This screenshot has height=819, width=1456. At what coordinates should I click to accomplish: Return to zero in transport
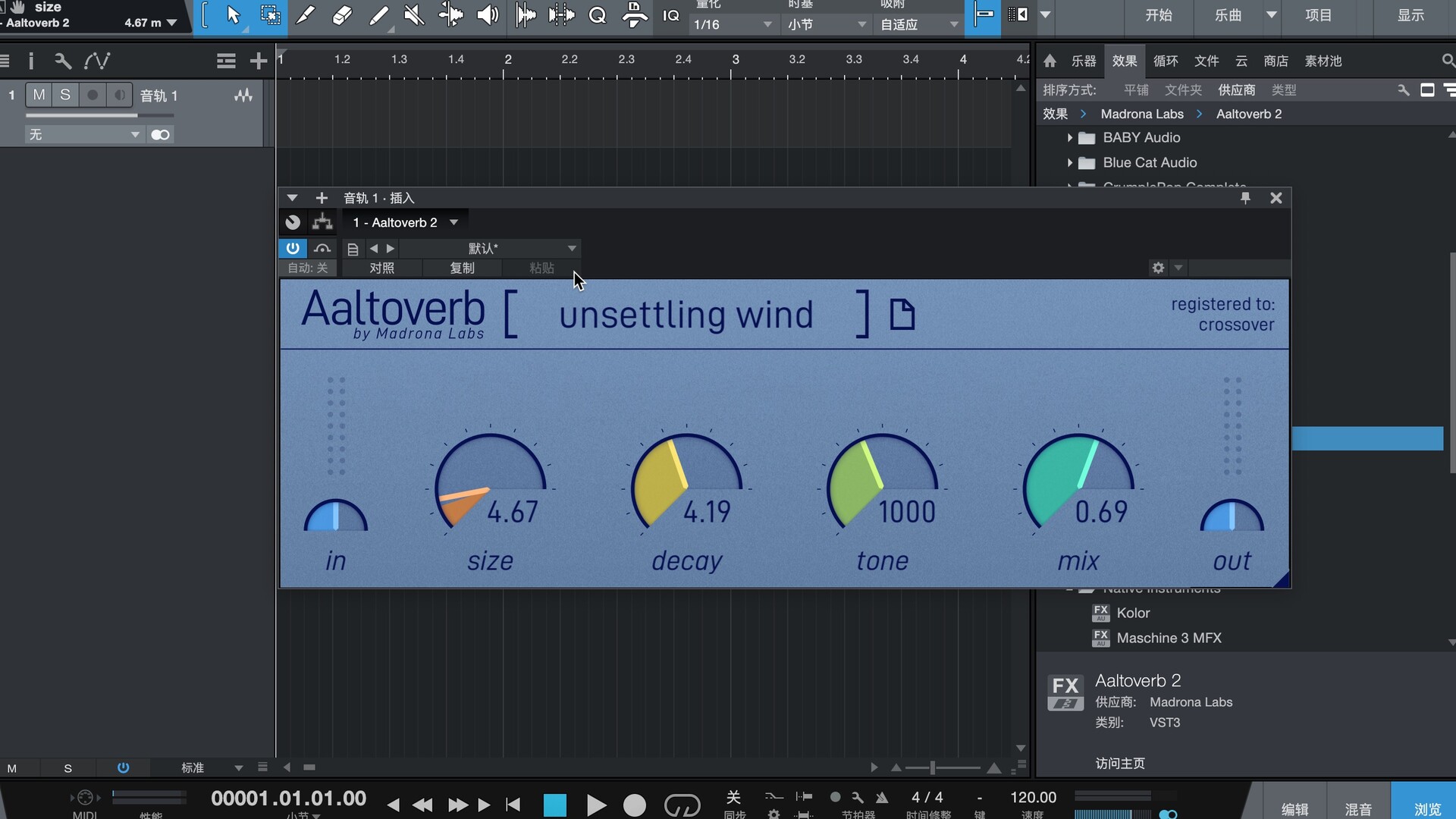tap(513, 805)
